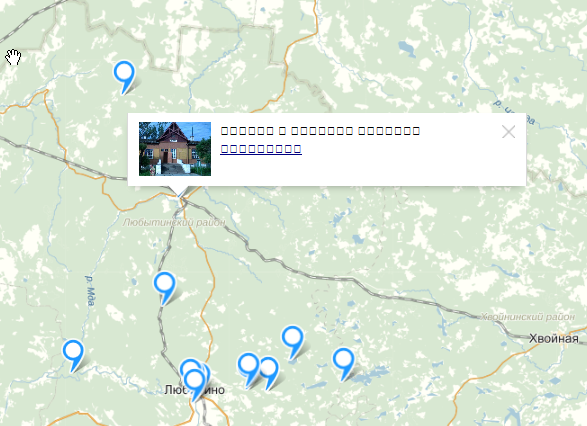Click the right pin of the pair east of Любытино

tap(270, 370)
